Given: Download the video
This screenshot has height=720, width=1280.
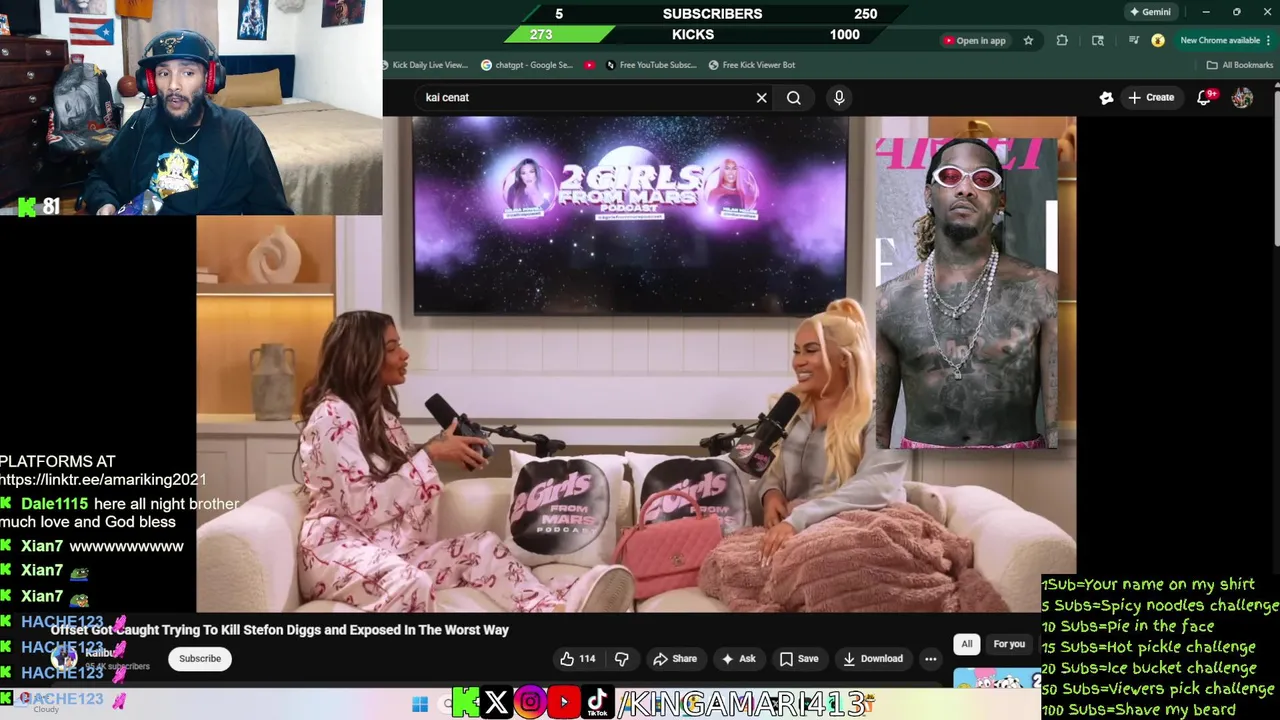Looking at the screenshot, I should click(873, 658).
